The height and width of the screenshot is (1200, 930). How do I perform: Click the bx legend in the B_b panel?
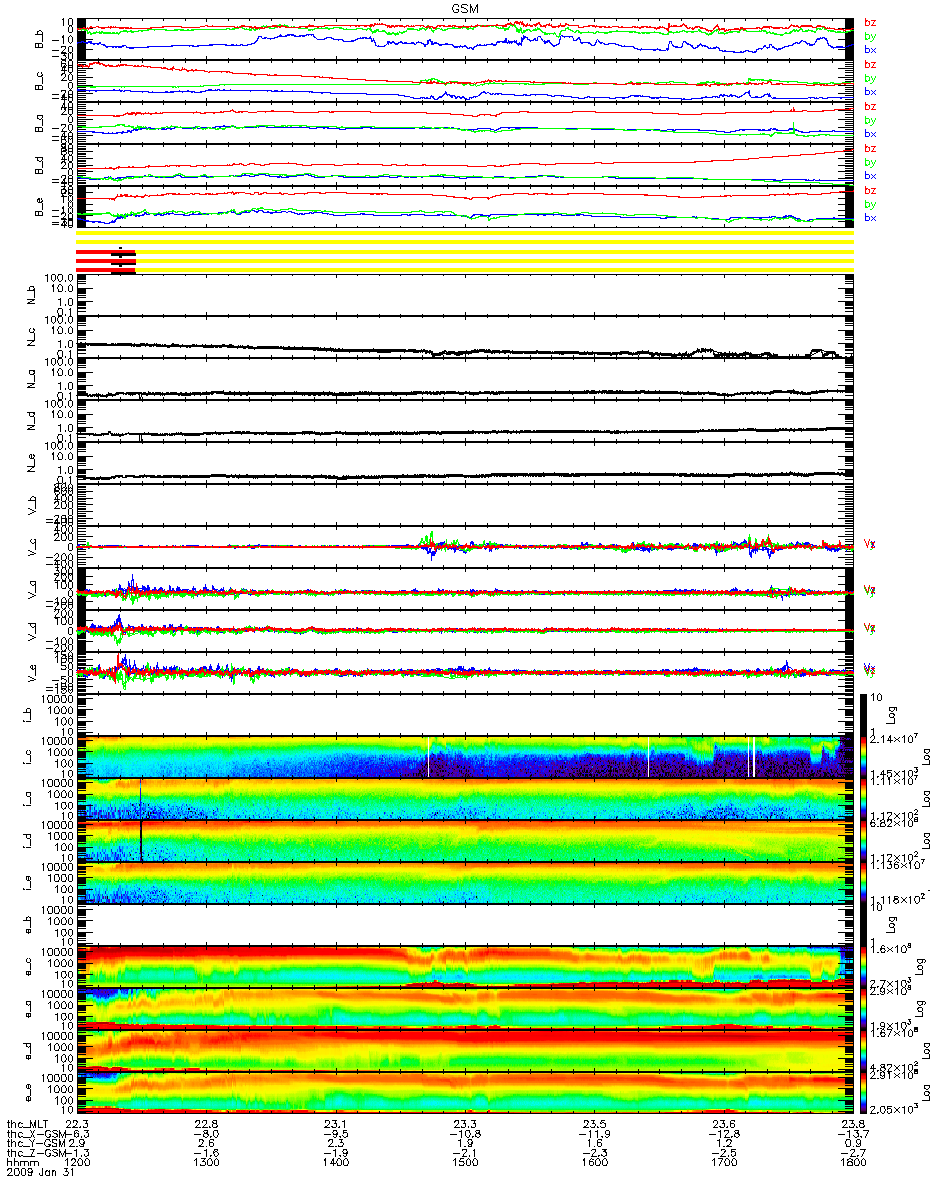[870, 49]
